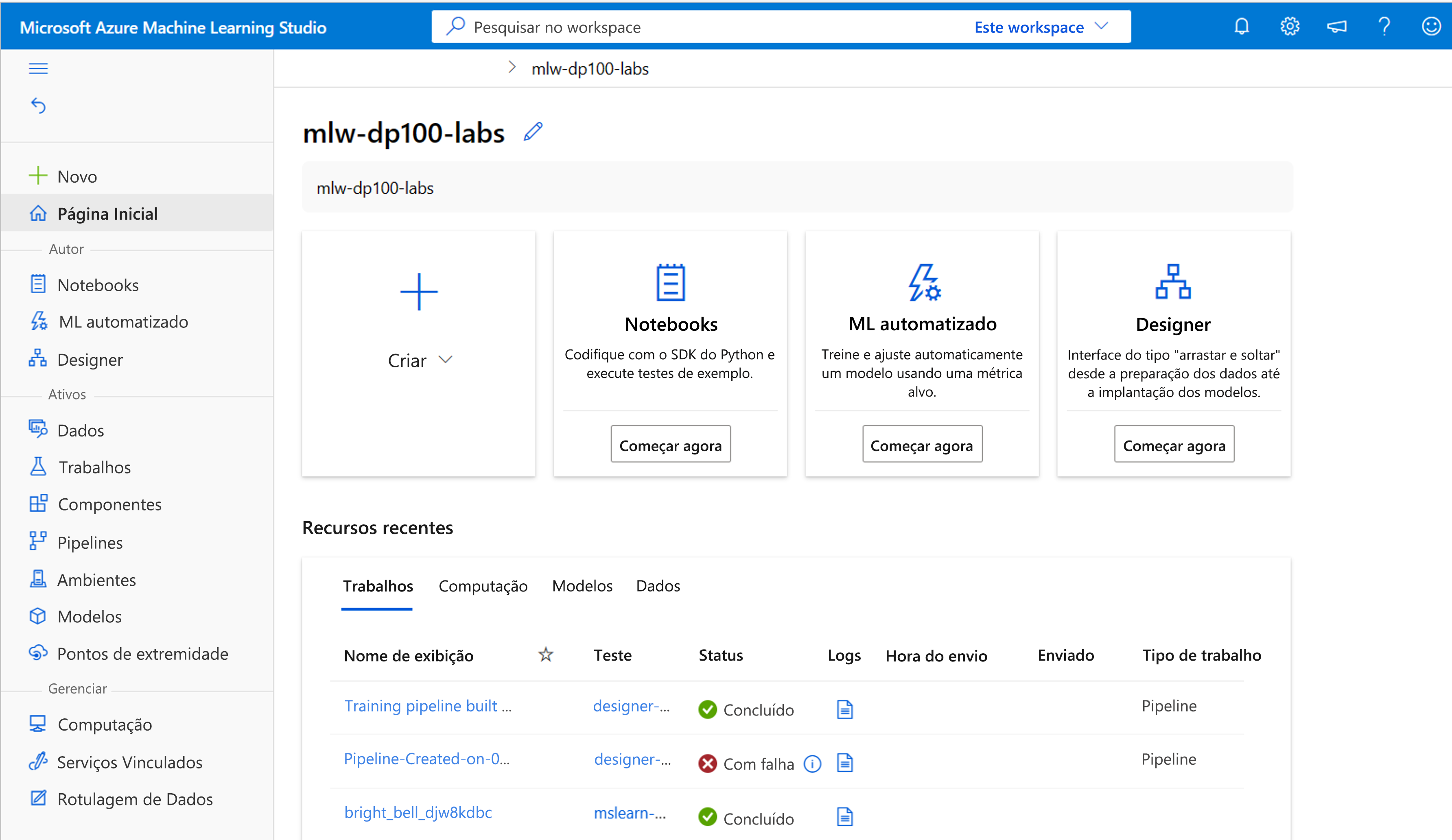Switch to the Computação tab in Recursos recentes
The image size is (1452, 840).
[x=483, y=586]
